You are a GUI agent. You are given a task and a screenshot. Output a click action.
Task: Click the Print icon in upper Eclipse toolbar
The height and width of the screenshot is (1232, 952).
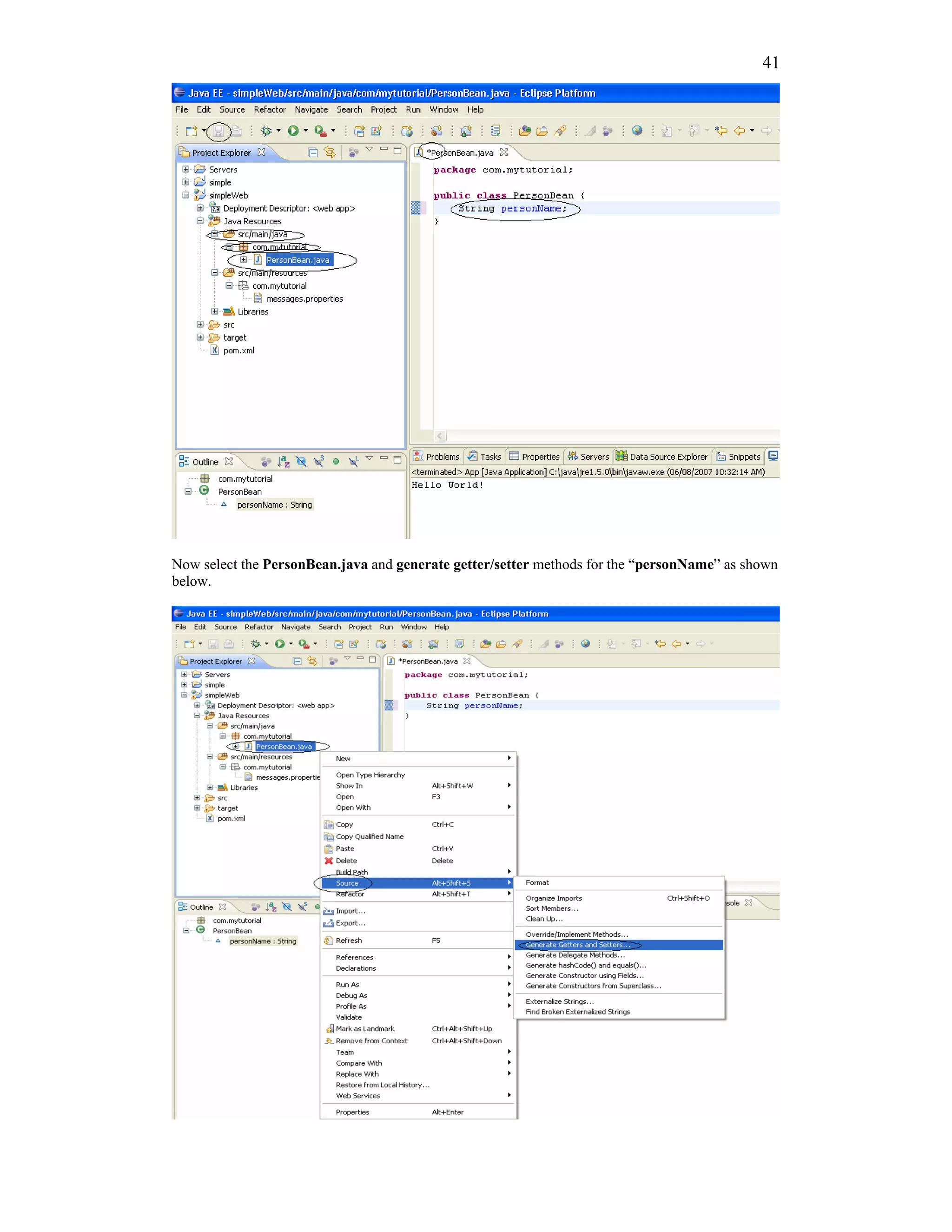236,132
